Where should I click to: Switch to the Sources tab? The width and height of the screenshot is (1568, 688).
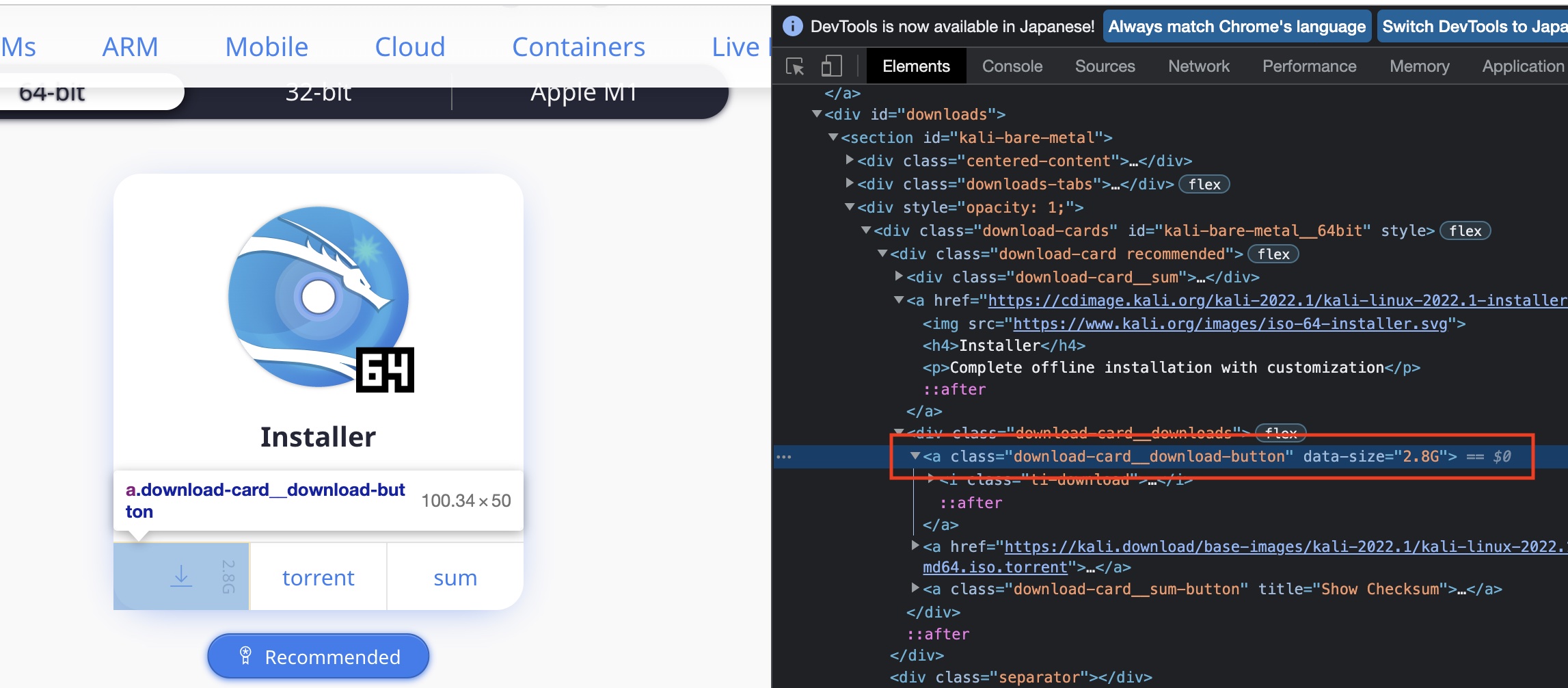tap(1105, 66)
